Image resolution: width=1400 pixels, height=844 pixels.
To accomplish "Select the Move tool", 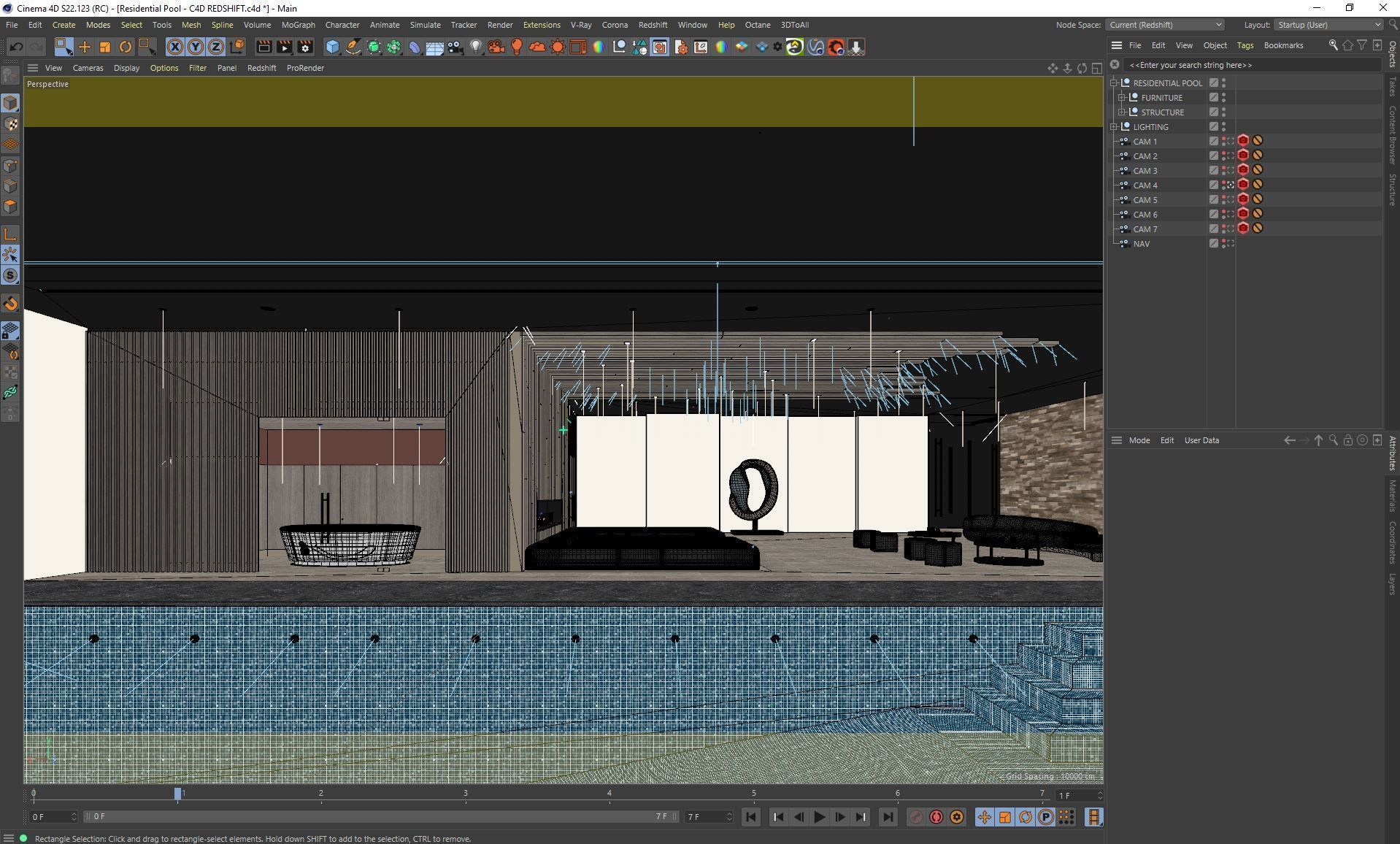I will pos(85,47).
